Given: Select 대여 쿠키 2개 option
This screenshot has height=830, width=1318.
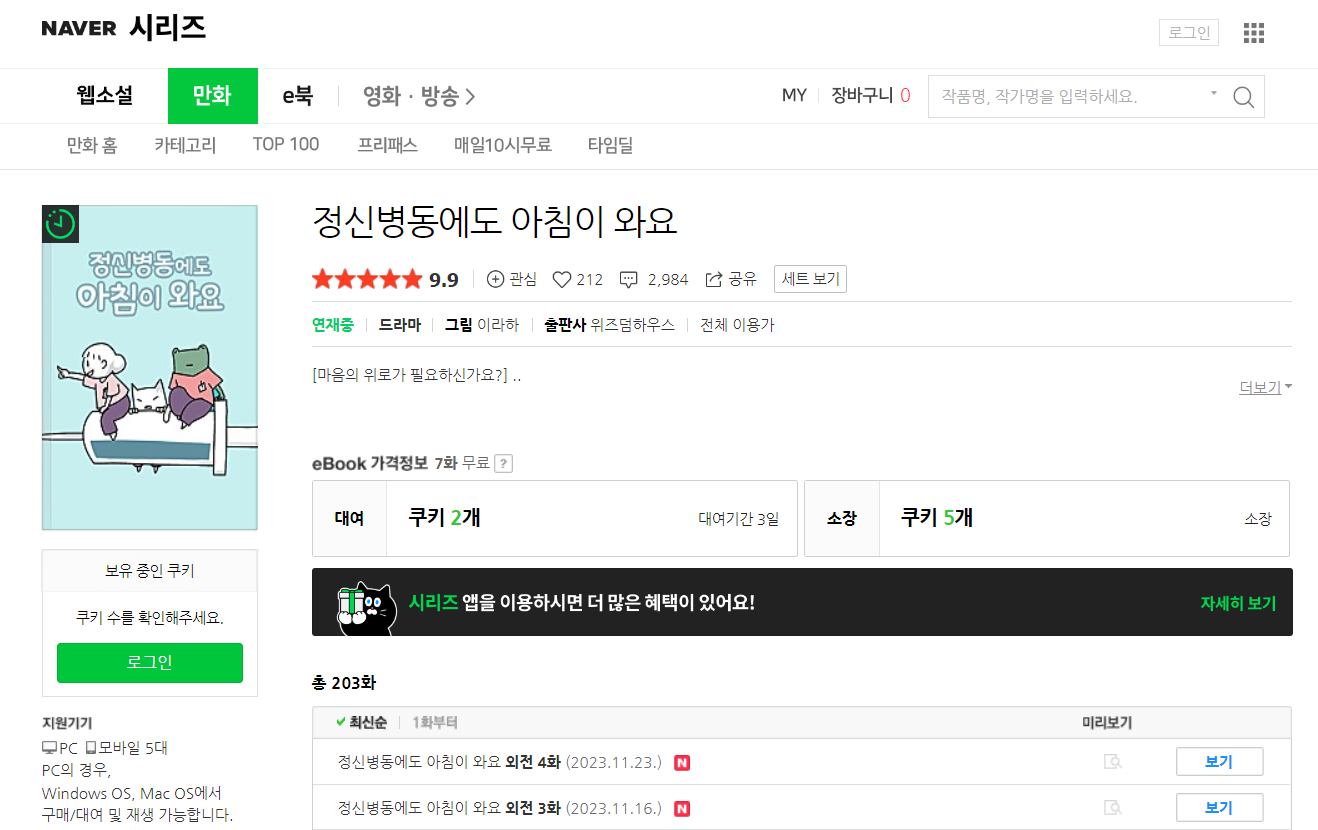Looking at the screenshot, I should [x=555, y=518].
